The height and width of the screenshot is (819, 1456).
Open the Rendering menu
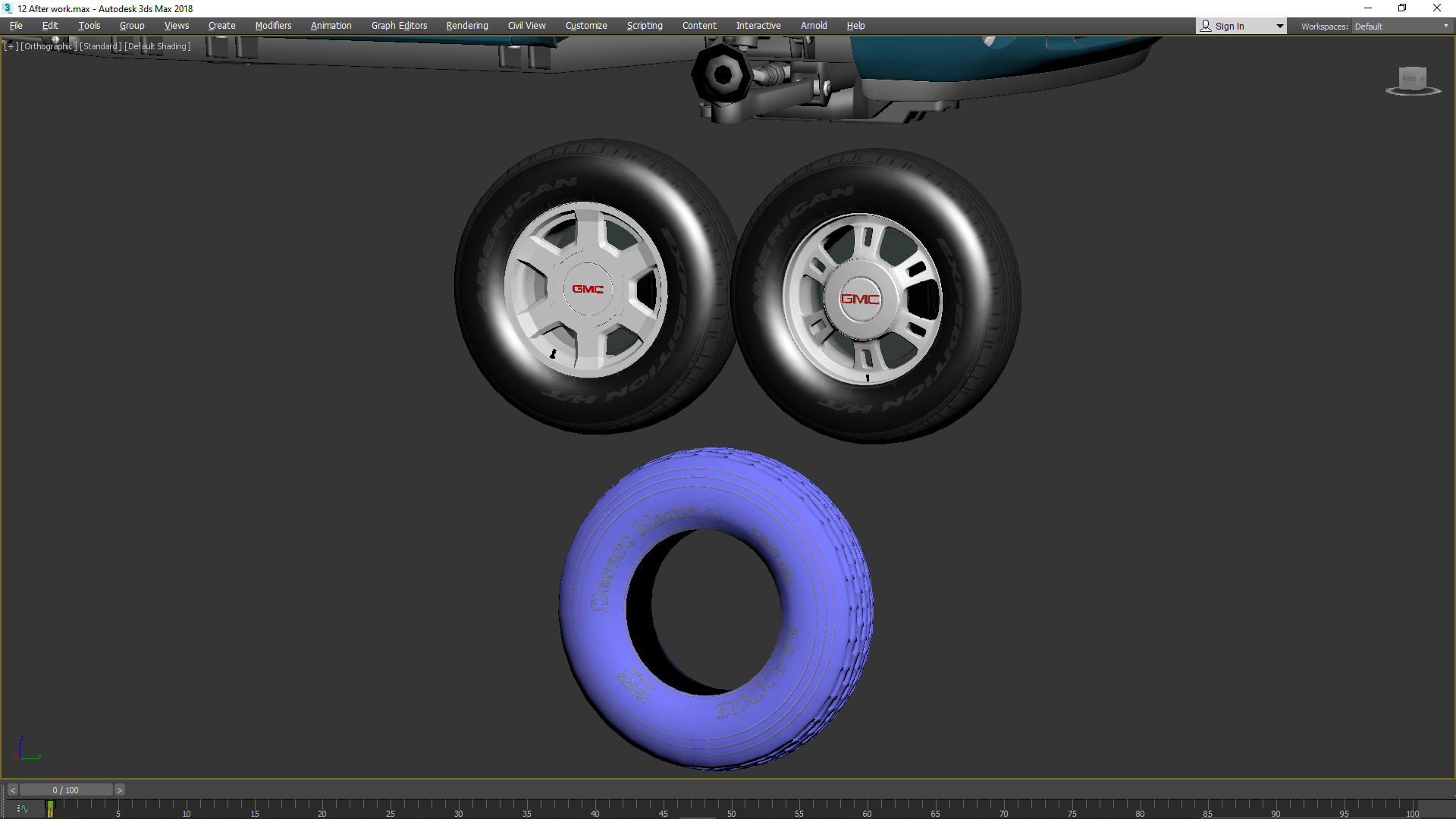click(467, 26)
